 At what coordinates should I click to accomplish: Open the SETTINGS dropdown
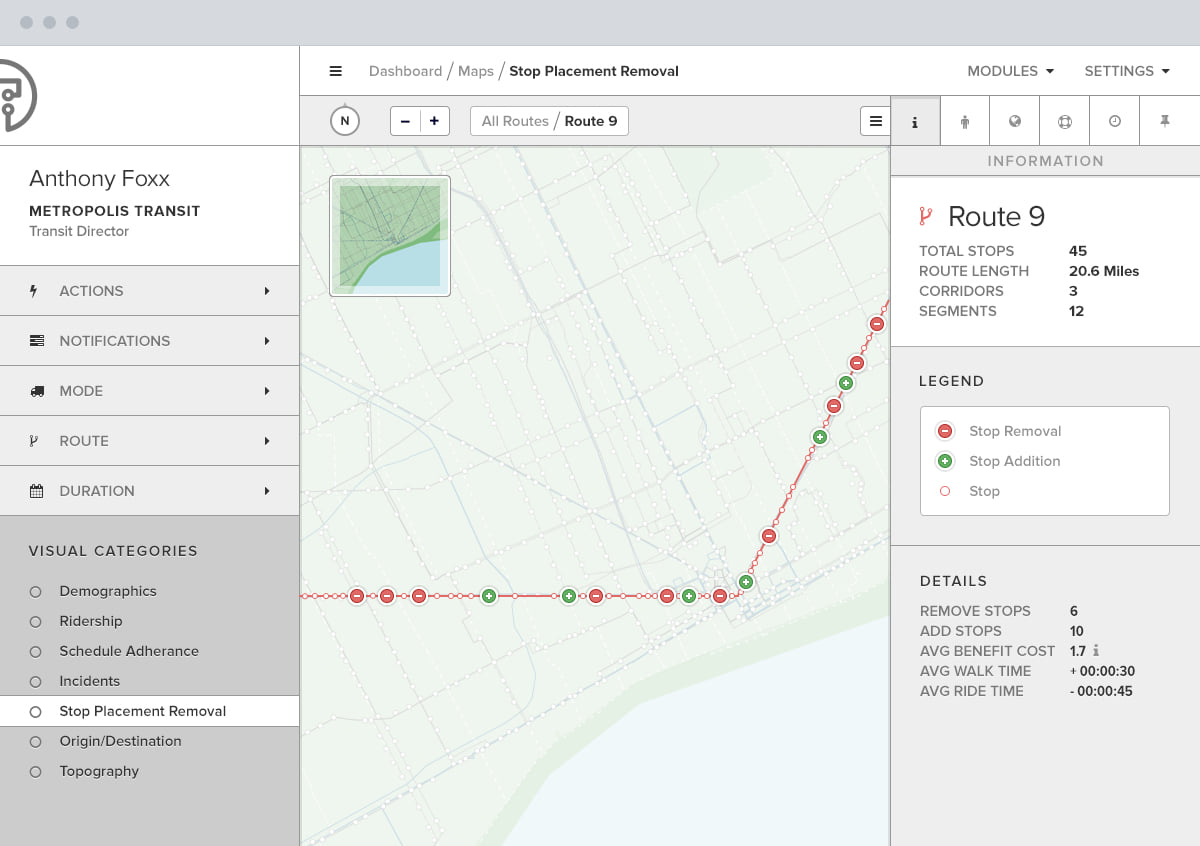pyautogui.click(x=1126, y=71)
